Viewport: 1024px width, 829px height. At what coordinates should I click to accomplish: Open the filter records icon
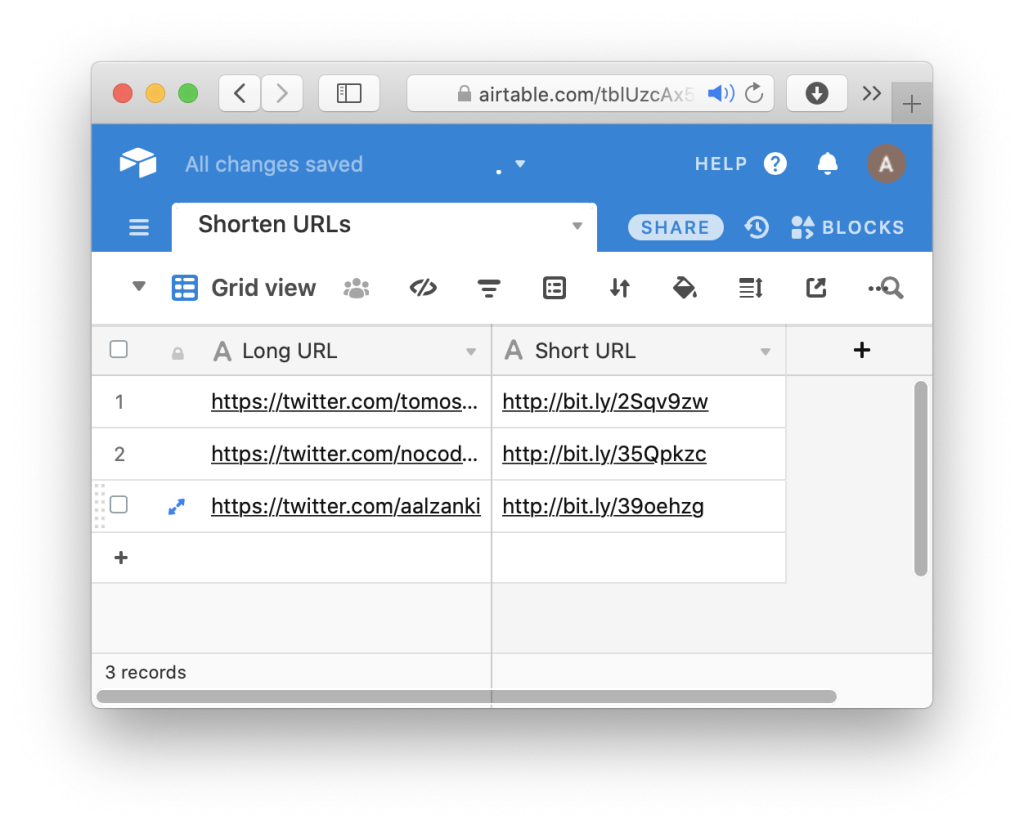click(x=488, y=288)
